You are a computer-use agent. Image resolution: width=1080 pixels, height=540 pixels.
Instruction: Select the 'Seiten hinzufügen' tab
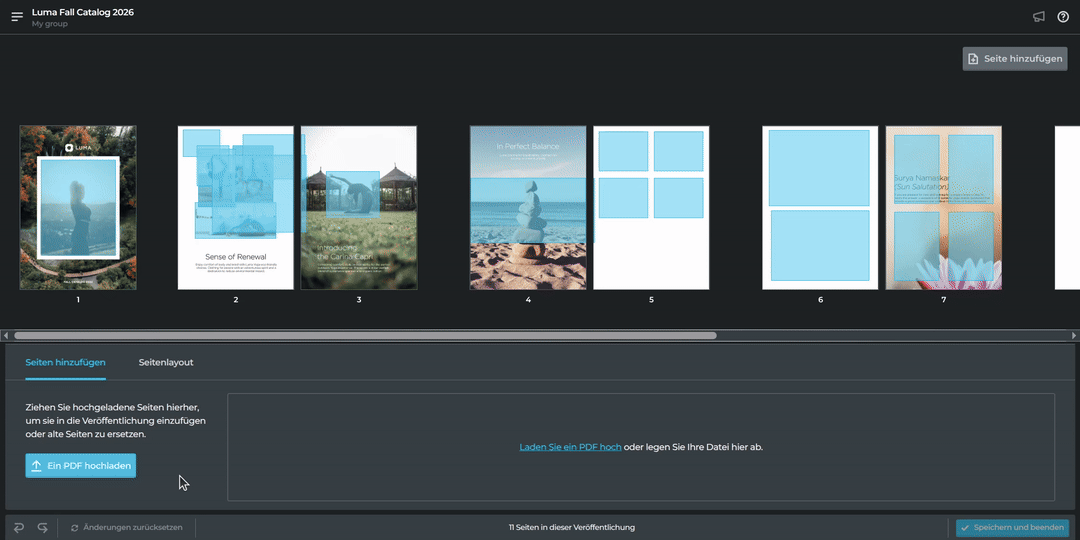click(65, 362)
